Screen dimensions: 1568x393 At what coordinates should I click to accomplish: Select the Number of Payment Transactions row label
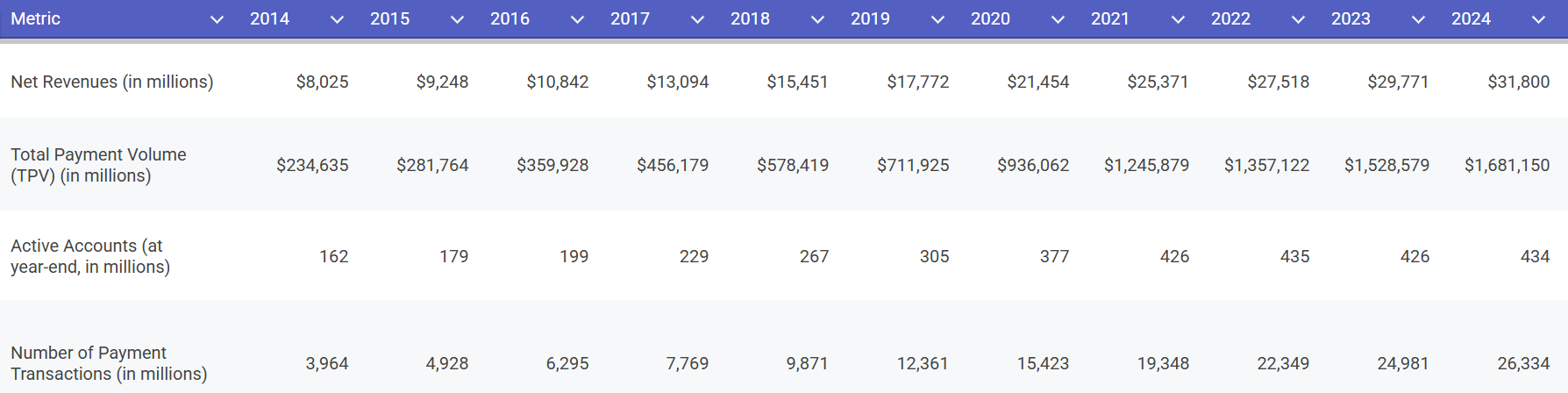[109, 363]
